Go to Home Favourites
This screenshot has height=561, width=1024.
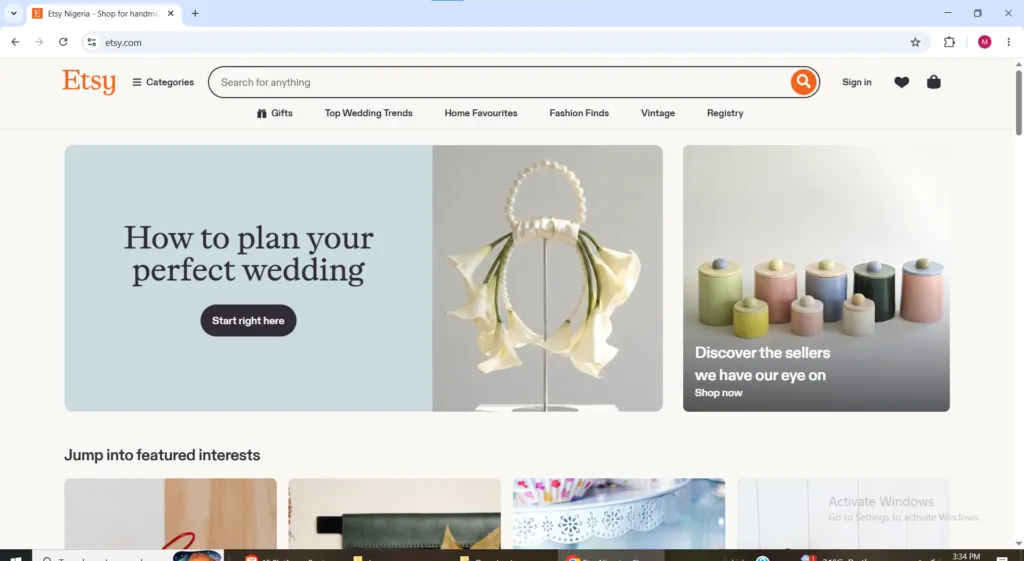[481, 113]
